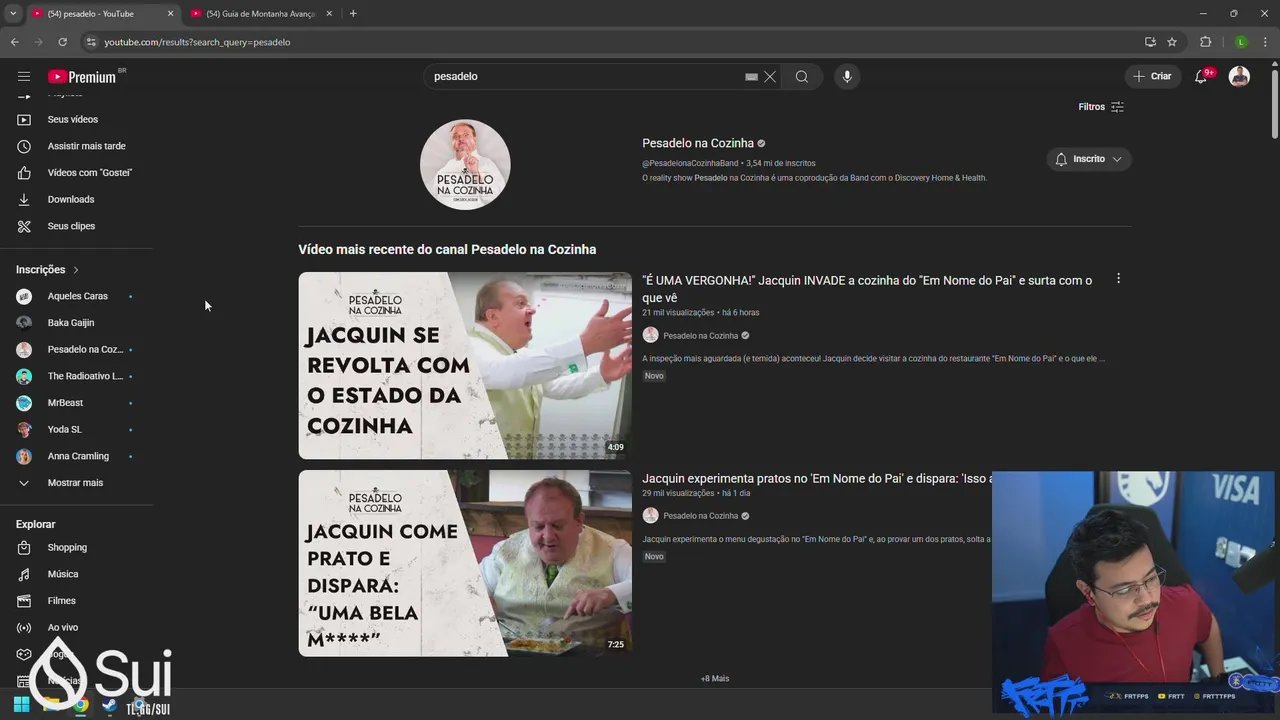
Task: Open the Chrome three-dot menu
Action: [x=1265, y=42]
